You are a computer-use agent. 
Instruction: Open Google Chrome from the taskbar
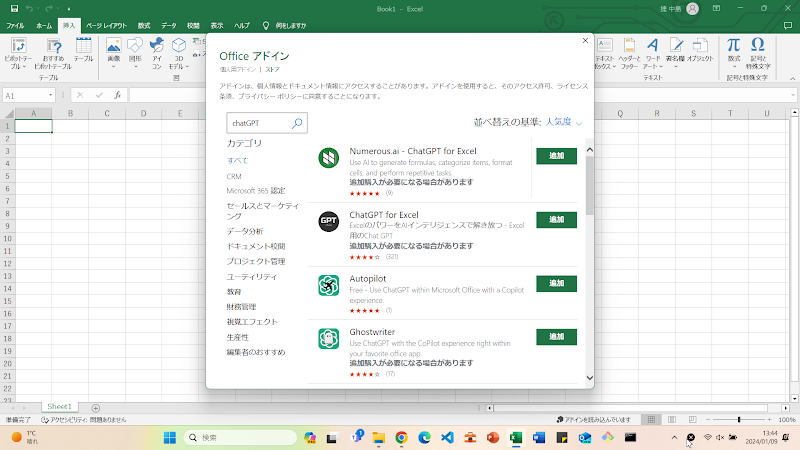tap(402, 438)
